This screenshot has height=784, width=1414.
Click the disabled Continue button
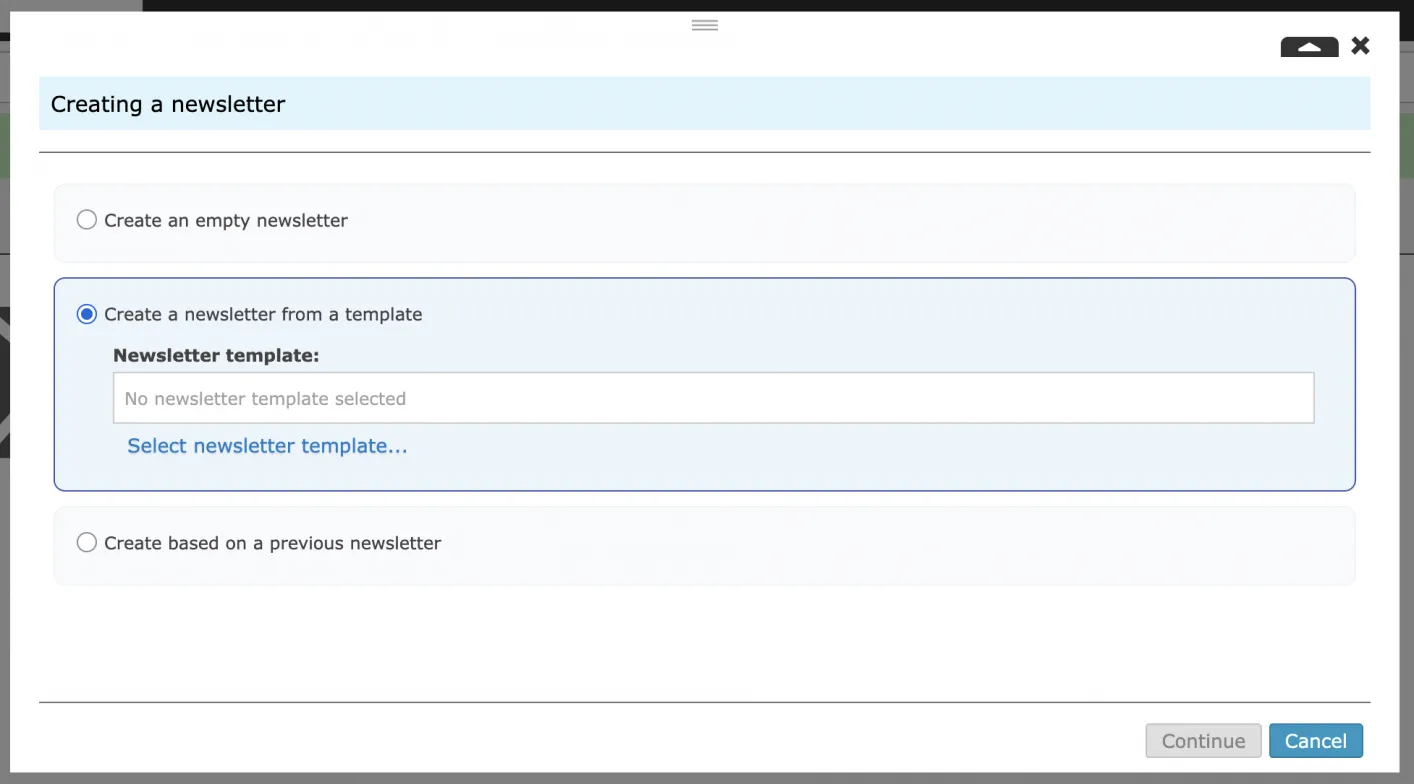pos(1202,740)
